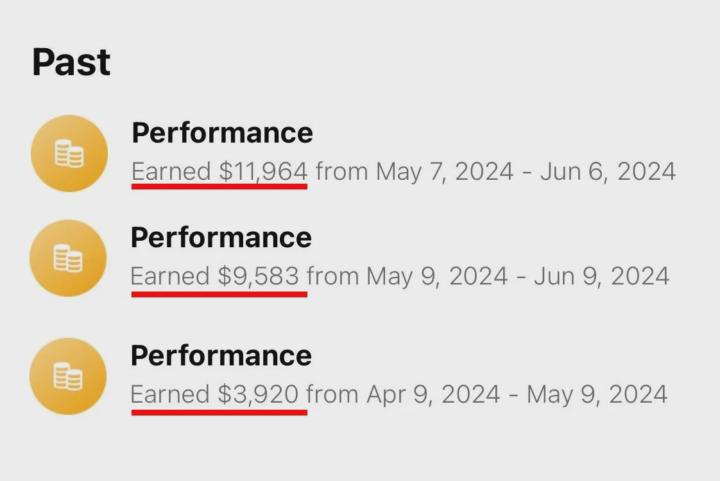Select the Jun 9, 2024 end date
The image size is (720, 481).
click(602, 276)
